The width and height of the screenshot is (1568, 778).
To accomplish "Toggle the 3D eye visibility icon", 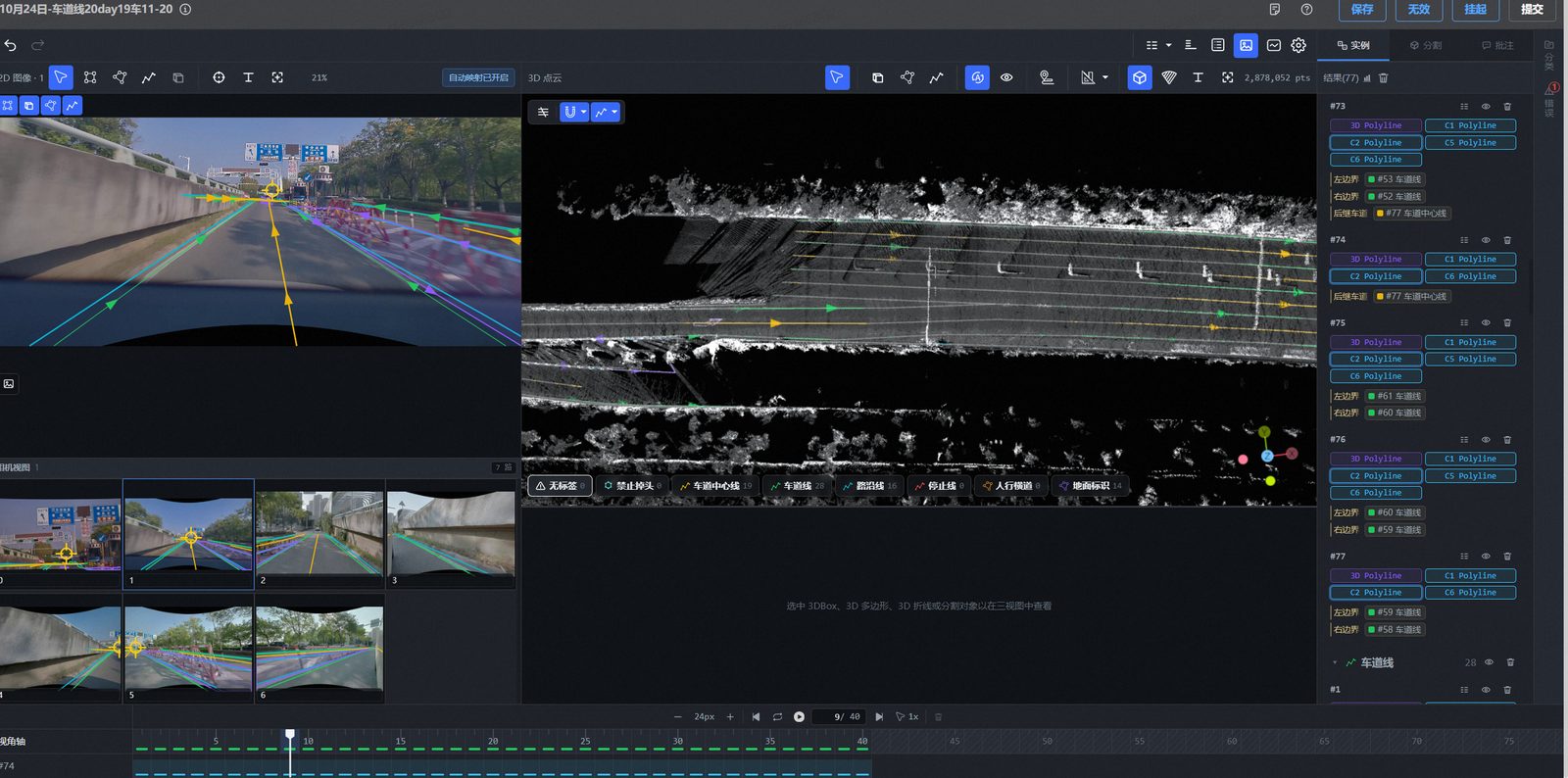I will pos(1006,77).
